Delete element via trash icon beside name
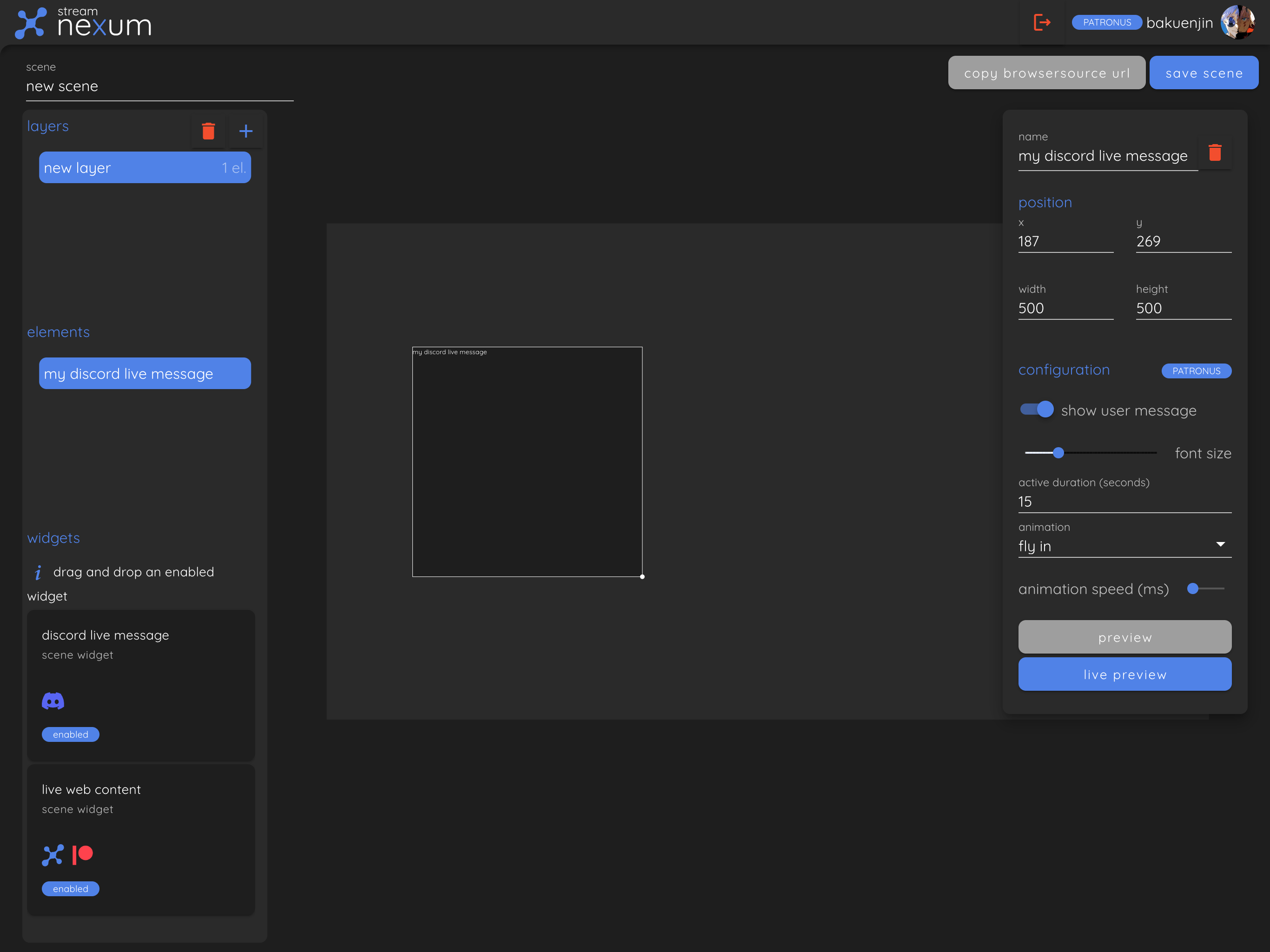Viewport: 1270px width, 952px height. coord(1214,153)
